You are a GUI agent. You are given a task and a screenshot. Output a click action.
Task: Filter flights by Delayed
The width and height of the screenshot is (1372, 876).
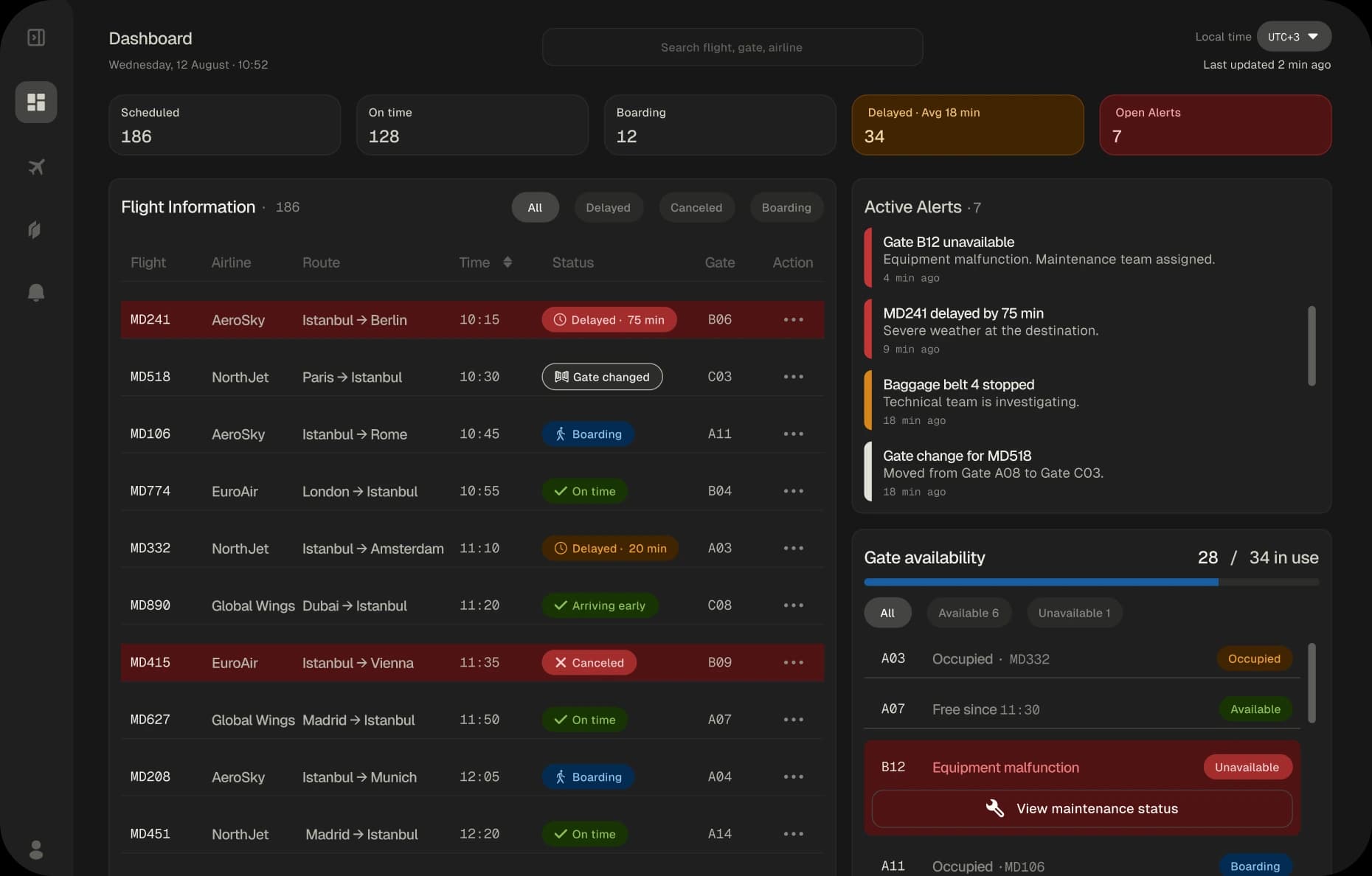(609, 207)
